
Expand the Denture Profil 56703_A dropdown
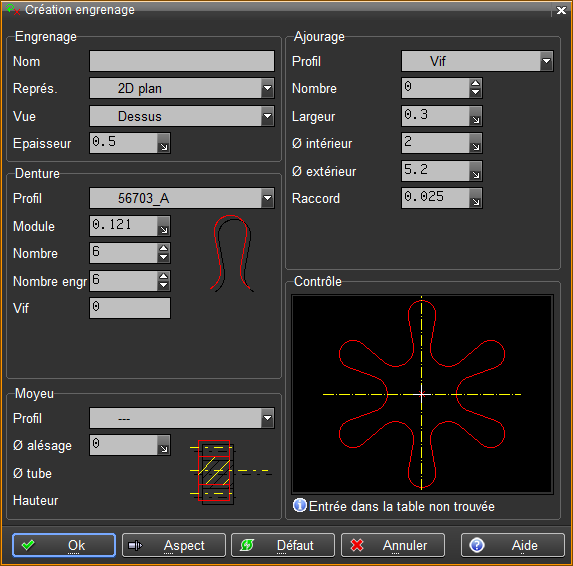267,198
